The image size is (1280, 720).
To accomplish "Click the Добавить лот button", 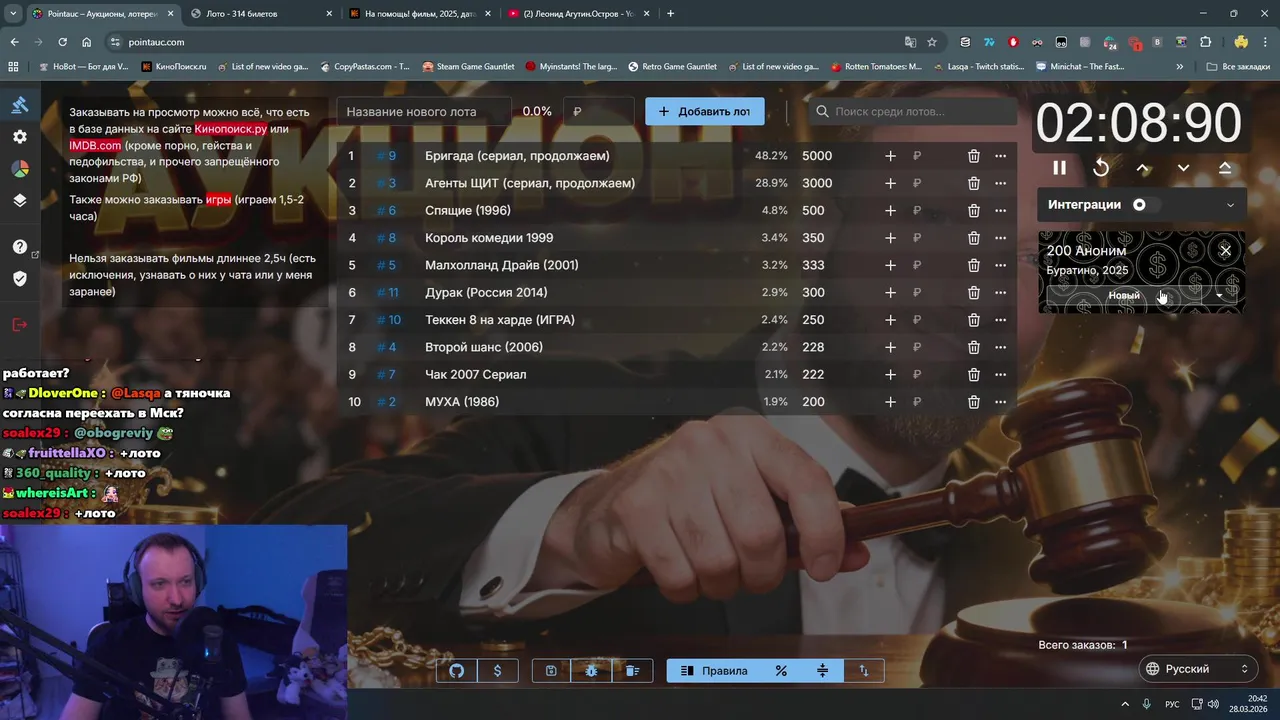I will coord(704,111).
